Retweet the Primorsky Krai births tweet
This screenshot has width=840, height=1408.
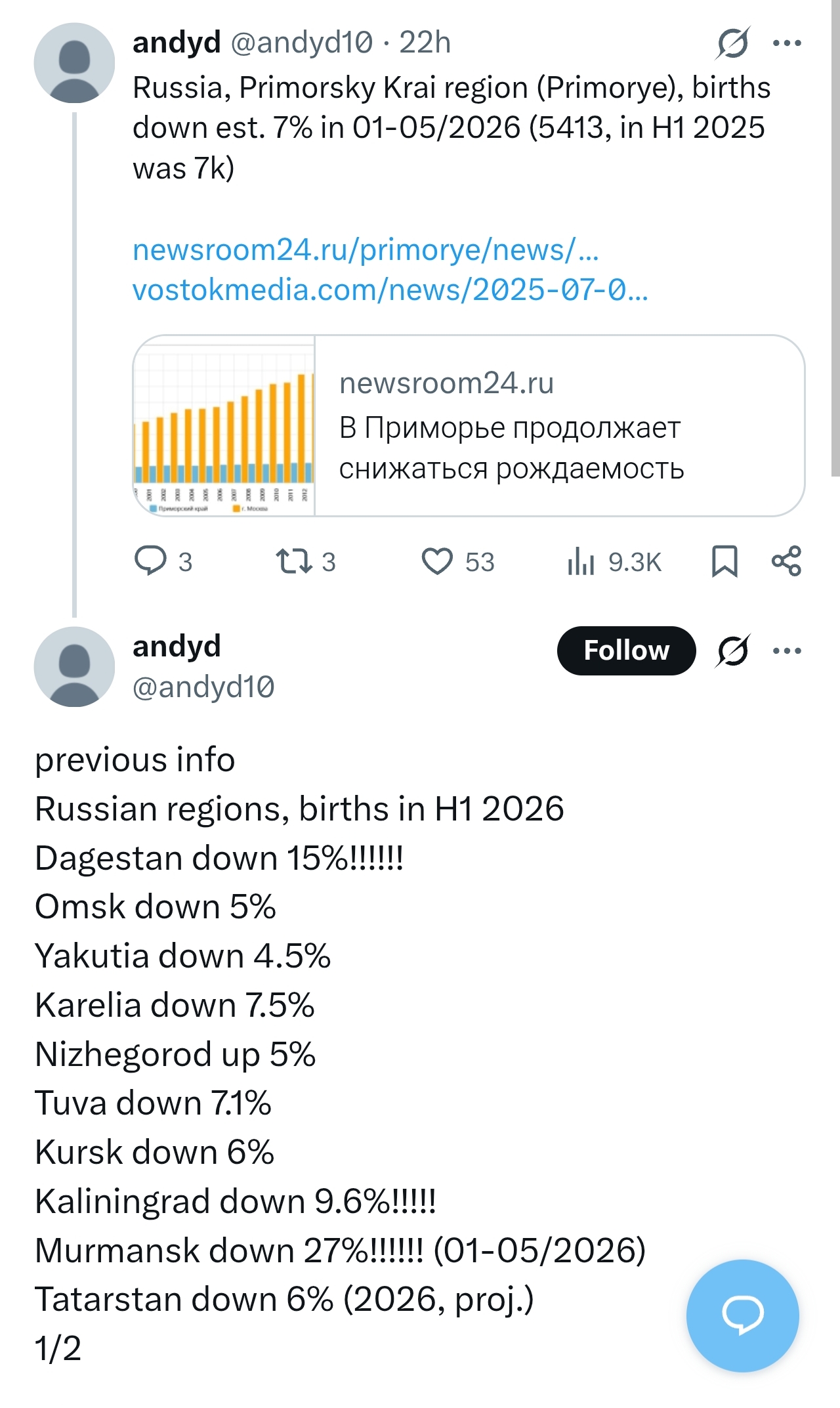[x=306, y=561]
